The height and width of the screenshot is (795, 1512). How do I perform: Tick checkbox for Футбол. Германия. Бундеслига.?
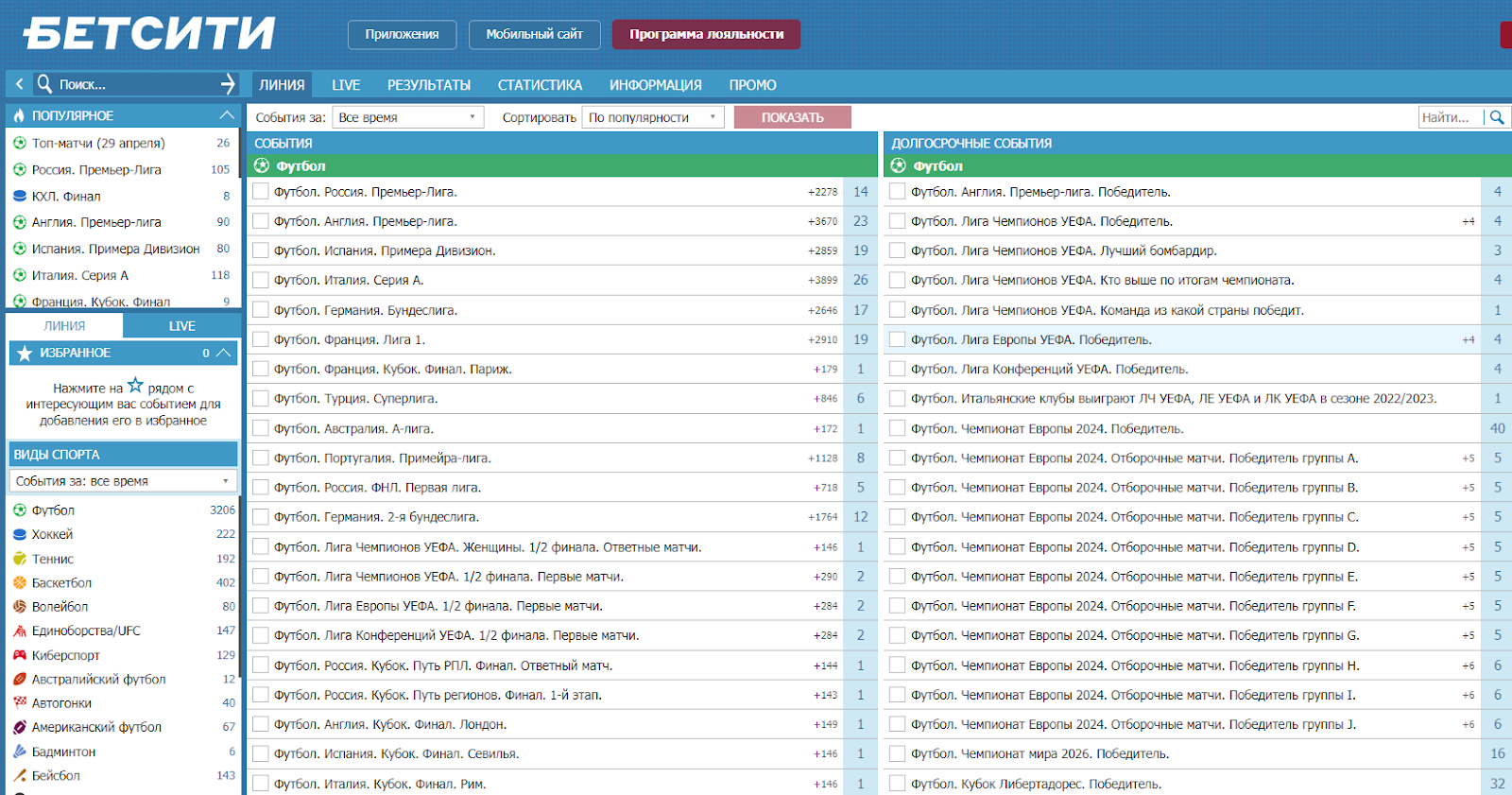pyautogui.click(x=261, y=309)
